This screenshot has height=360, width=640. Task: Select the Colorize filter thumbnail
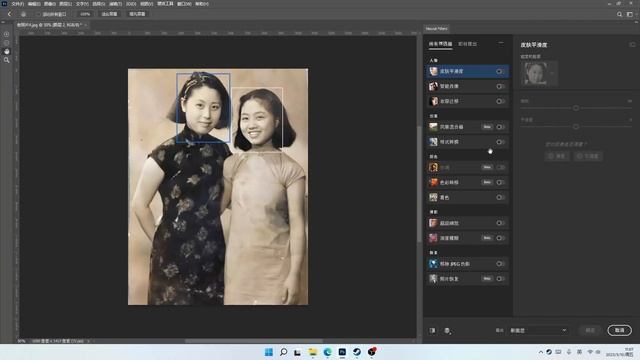click(x=433, y=197)
